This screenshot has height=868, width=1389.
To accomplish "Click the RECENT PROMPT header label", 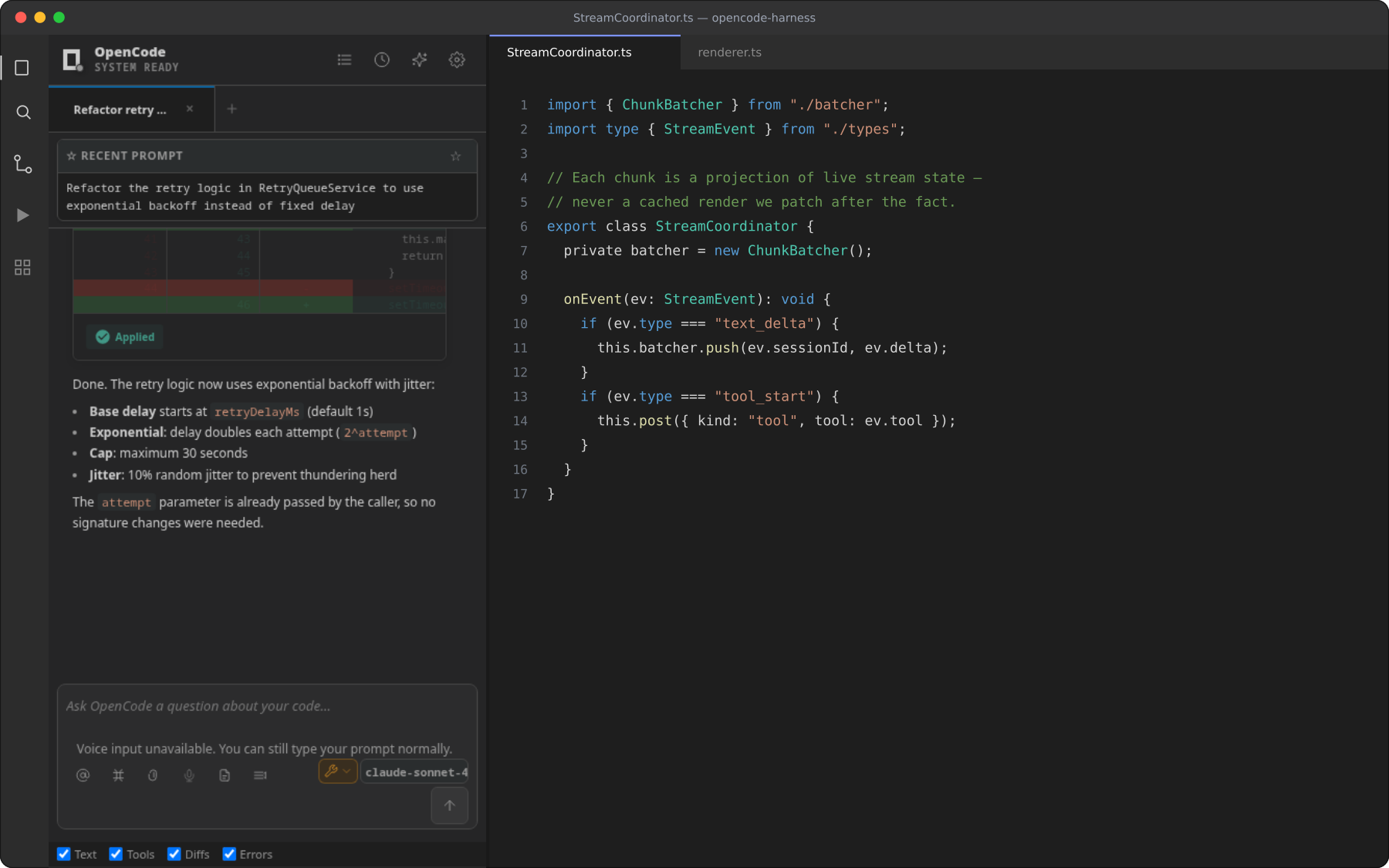I will 132,156.
